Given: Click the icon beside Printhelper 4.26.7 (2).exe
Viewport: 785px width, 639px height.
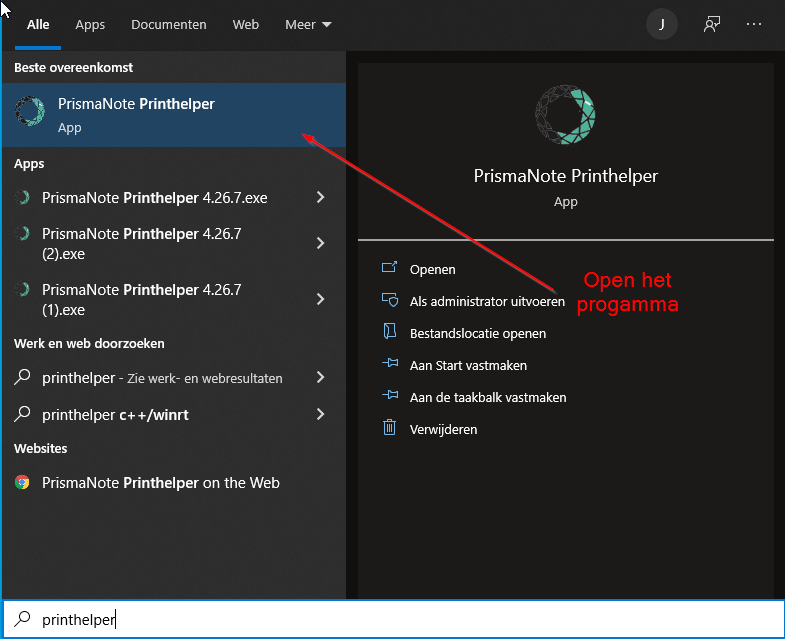Looking at the screenshot, I should 22,233.
